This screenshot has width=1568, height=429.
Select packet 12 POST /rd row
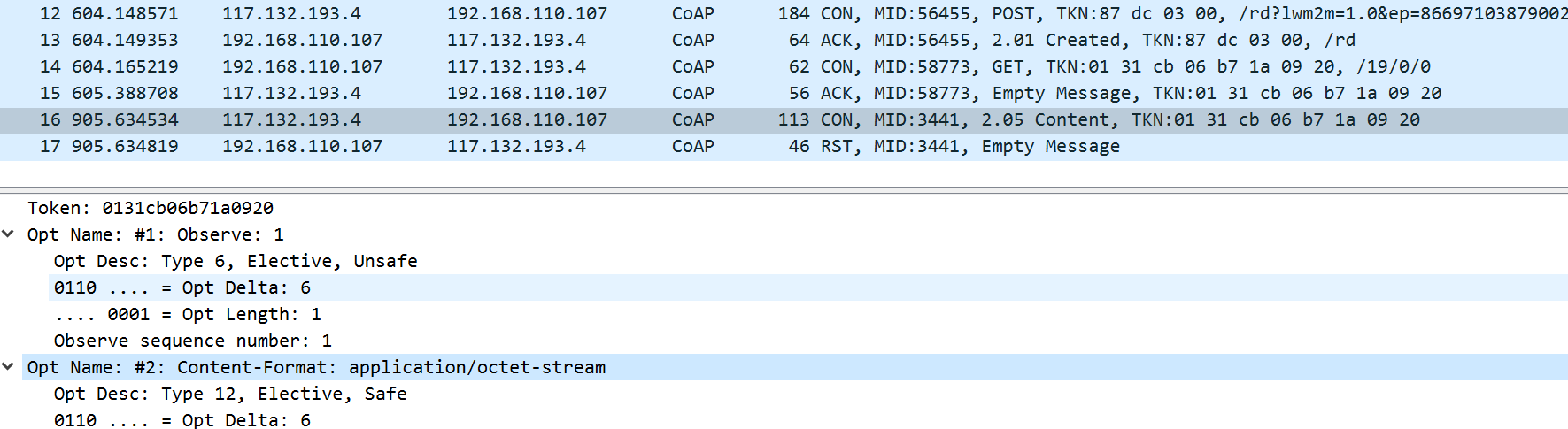(x=784, y=13)
